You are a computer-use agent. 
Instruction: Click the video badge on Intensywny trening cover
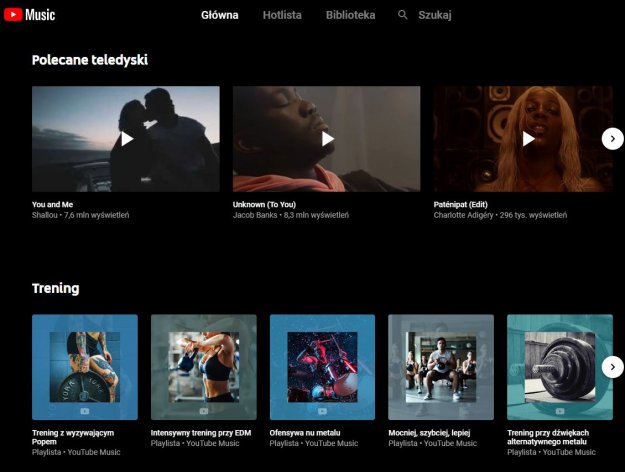click(204, 411)
